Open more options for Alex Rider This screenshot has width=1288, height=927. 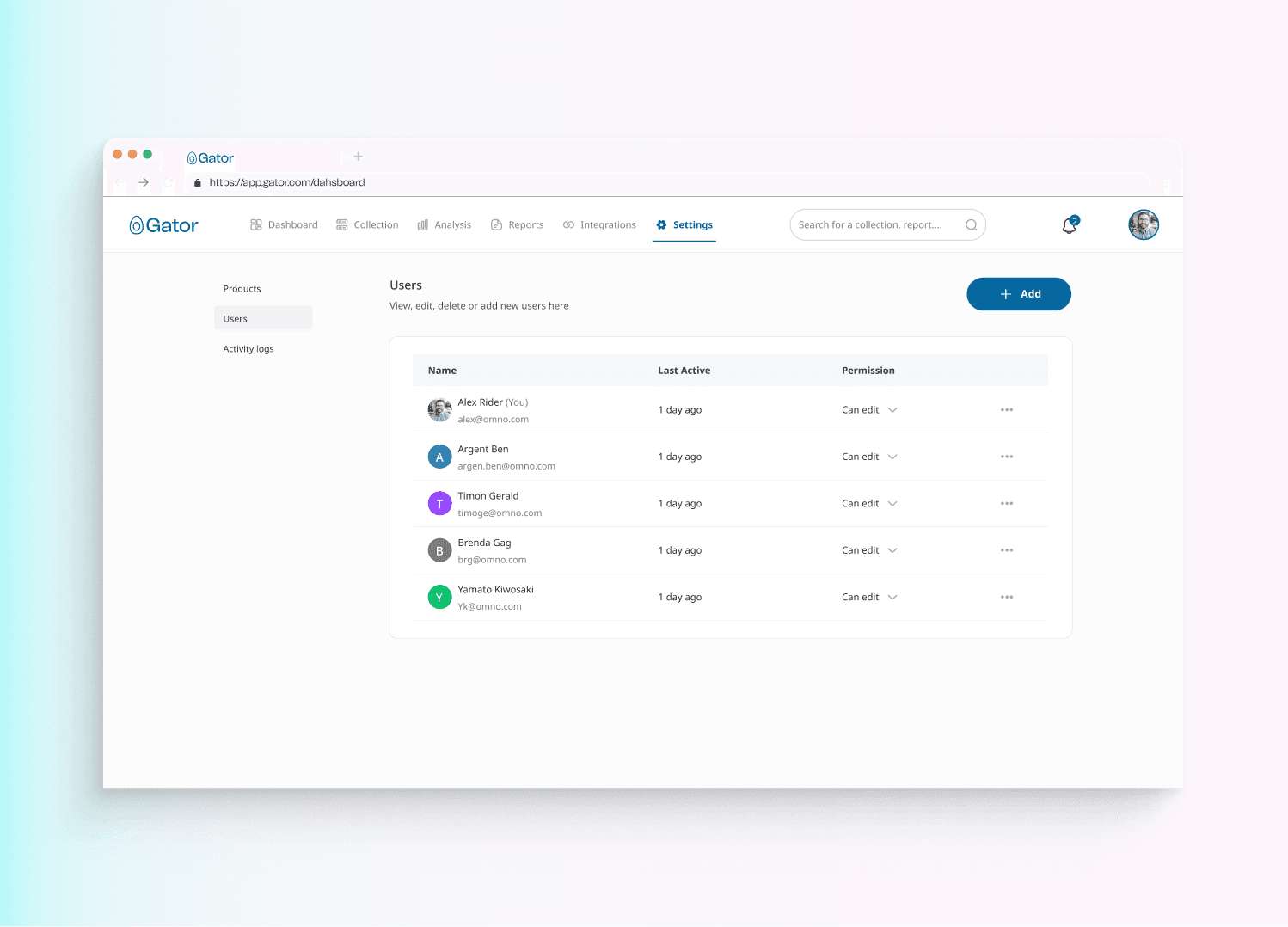[1006, 410]
